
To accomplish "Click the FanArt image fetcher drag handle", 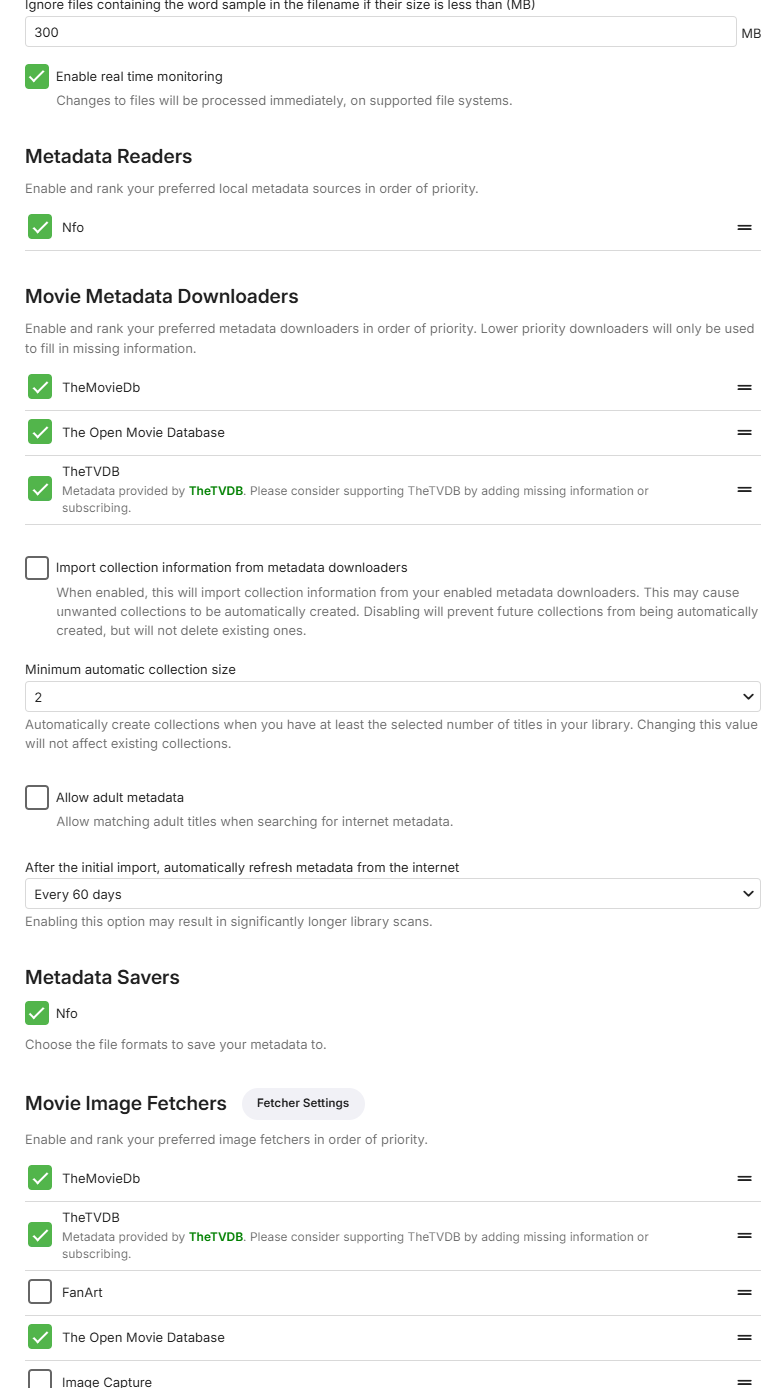I will 744,1292.
